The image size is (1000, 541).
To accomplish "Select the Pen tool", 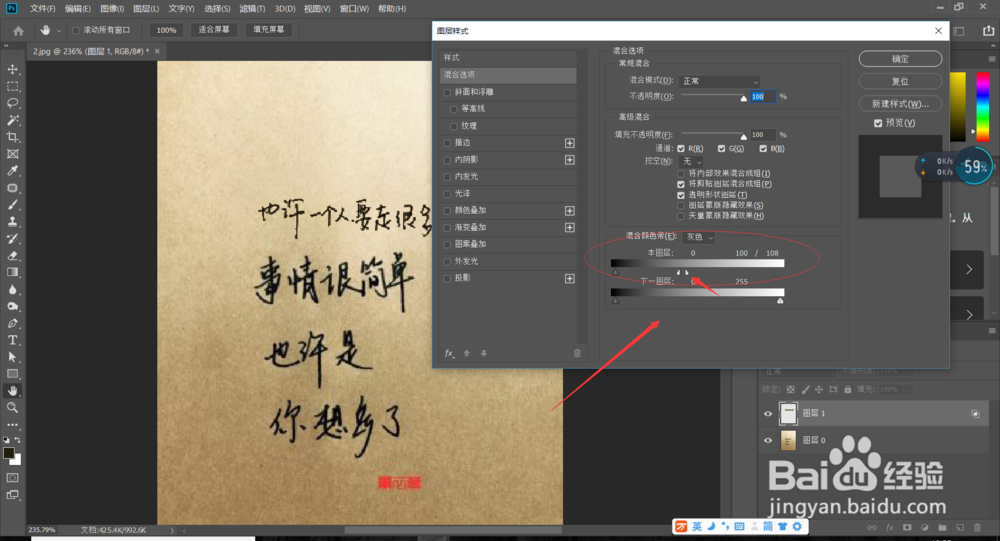I will (13, 323).
